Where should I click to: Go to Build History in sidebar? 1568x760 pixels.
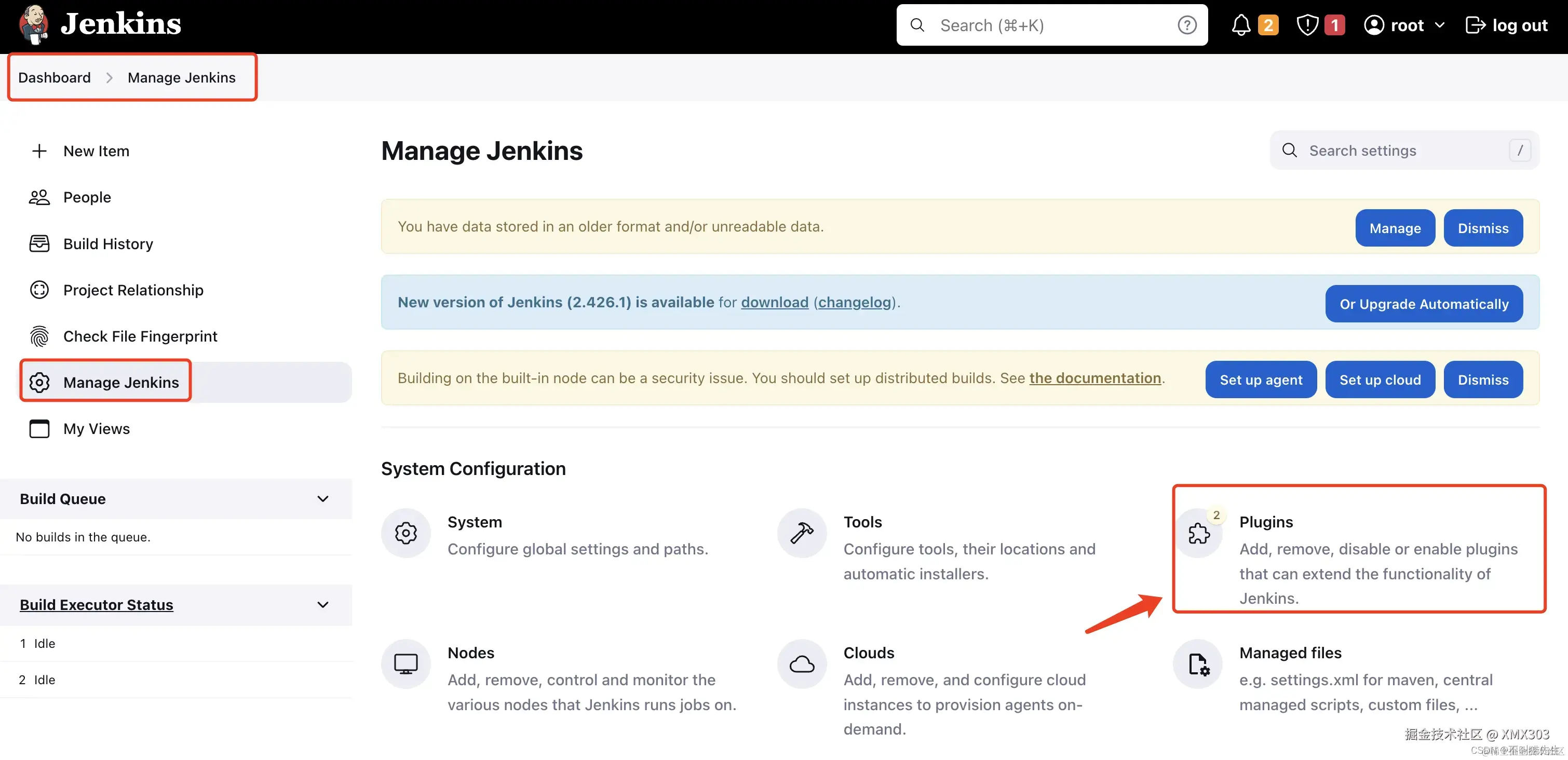click(x=108, y=244)
